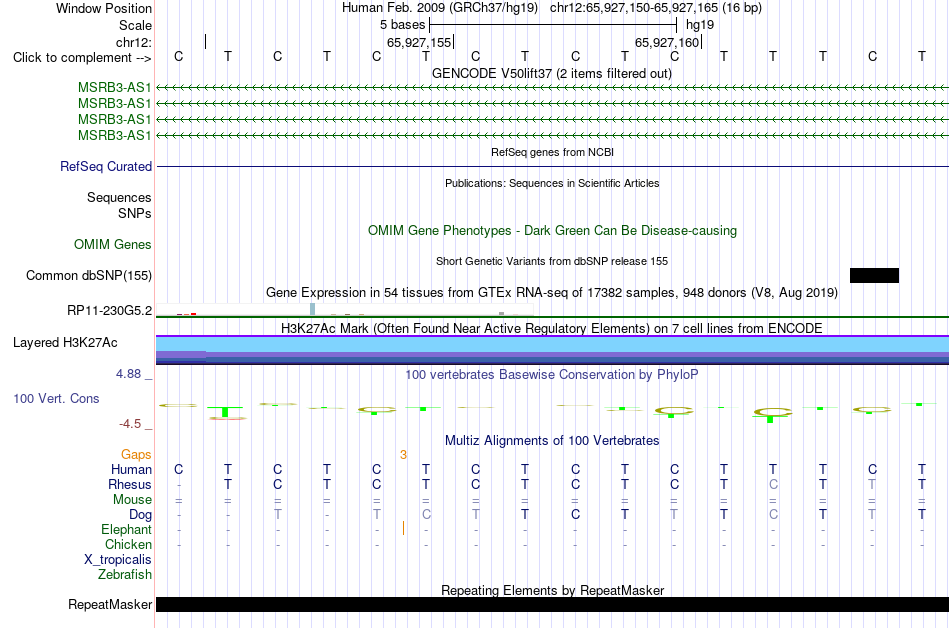The image size is (950, 628).
Task: Open 'Multiz Alignments of 100 Vertebrates' title
Action: coord(552,440)
